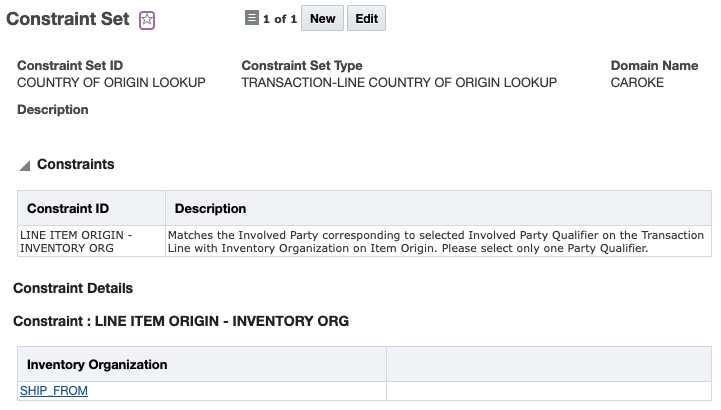721x410 pixels.
Task: Open the record list icon beside 1 of 1
Action: 251,19
